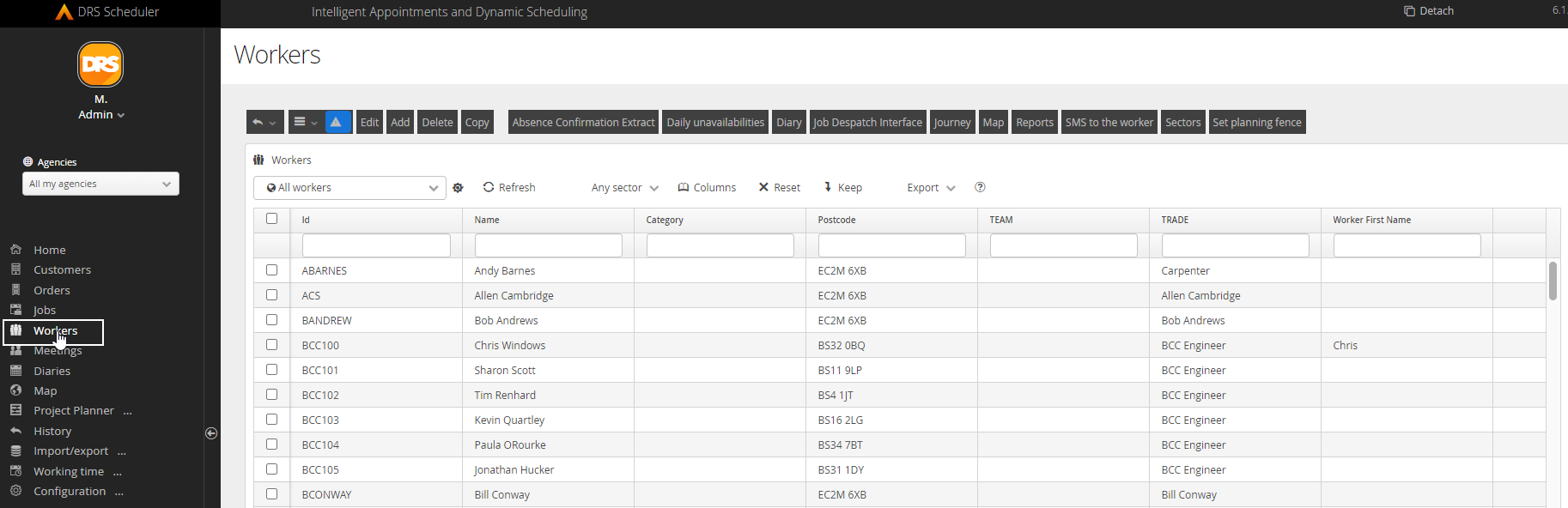The width and height of the screenshot is (1568, 508).
Task: Expand the Any sector dropdown
Action: 624,187
